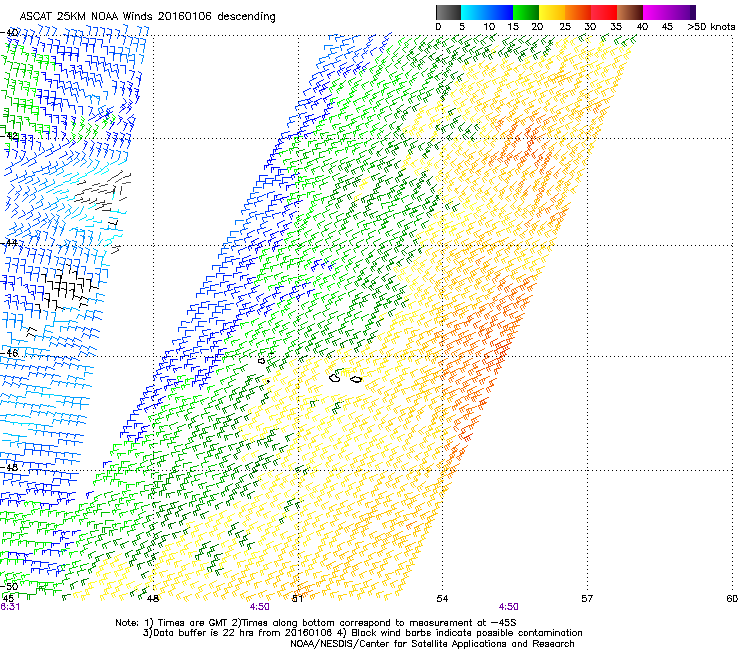Image resolution: width=740 pixels, height=650 pixels.
Task: Click the "-44" latitude label
Action: tap(10, 243)
